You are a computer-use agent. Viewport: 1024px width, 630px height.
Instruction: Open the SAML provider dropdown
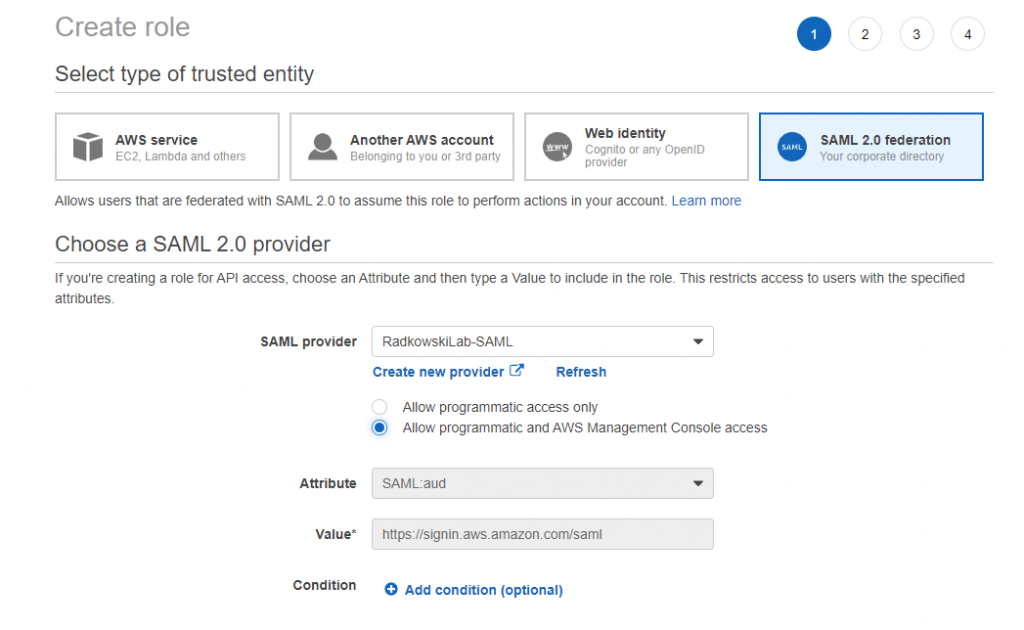tap(543, 341)
